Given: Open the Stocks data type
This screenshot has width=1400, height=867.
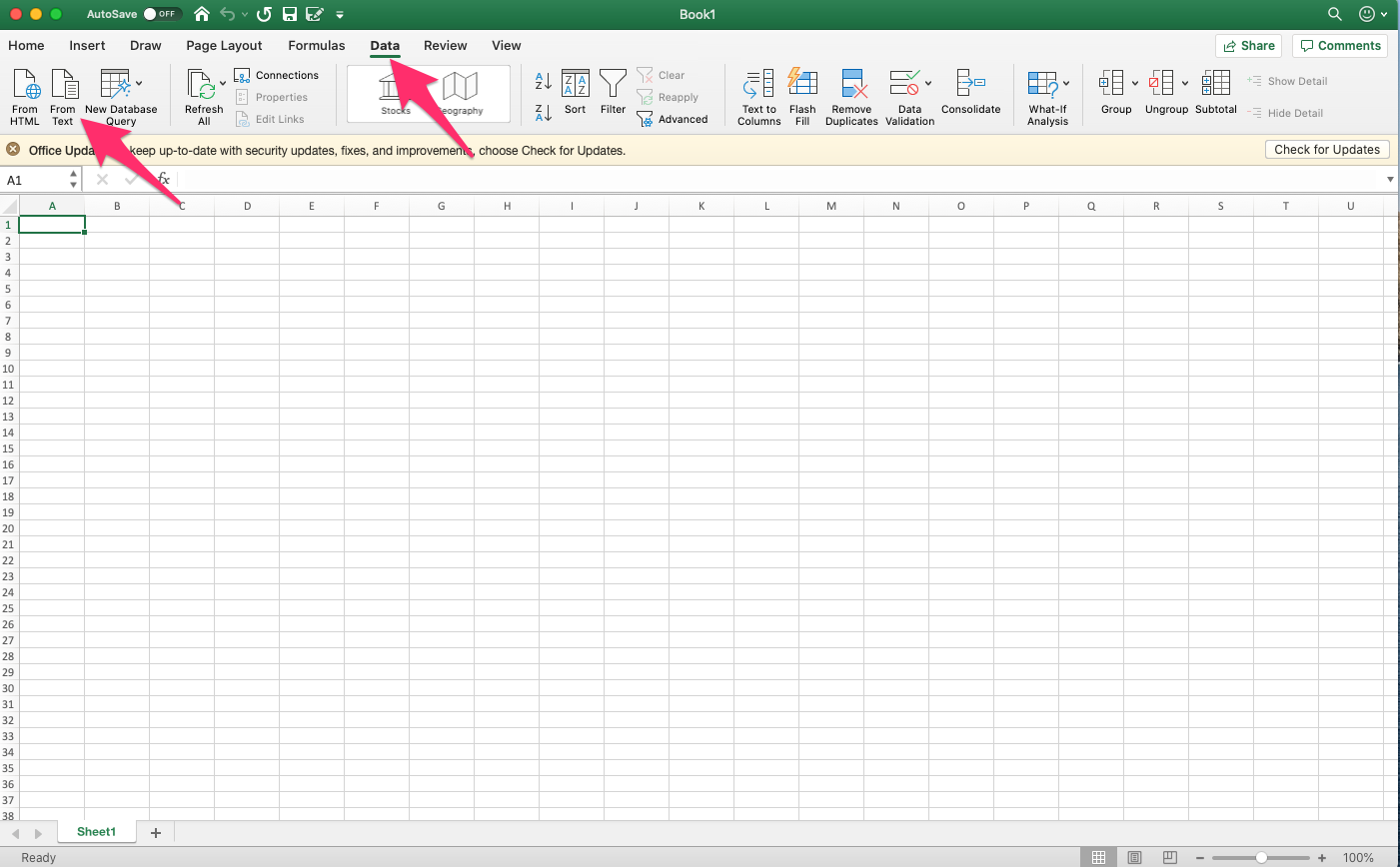Looking at the screenshot, I should (x=395, y=93).
